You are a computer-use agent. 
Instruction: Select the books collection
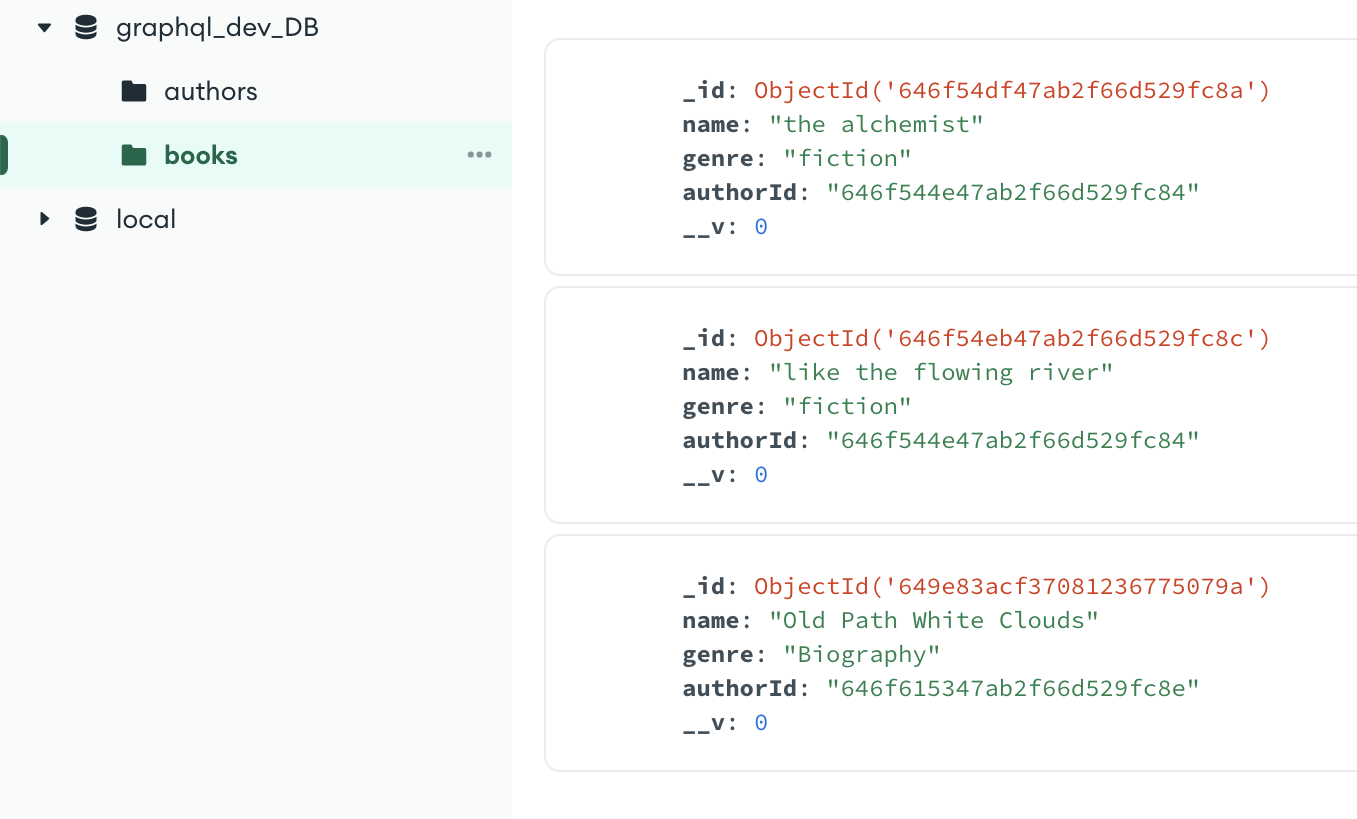[201, 155]
